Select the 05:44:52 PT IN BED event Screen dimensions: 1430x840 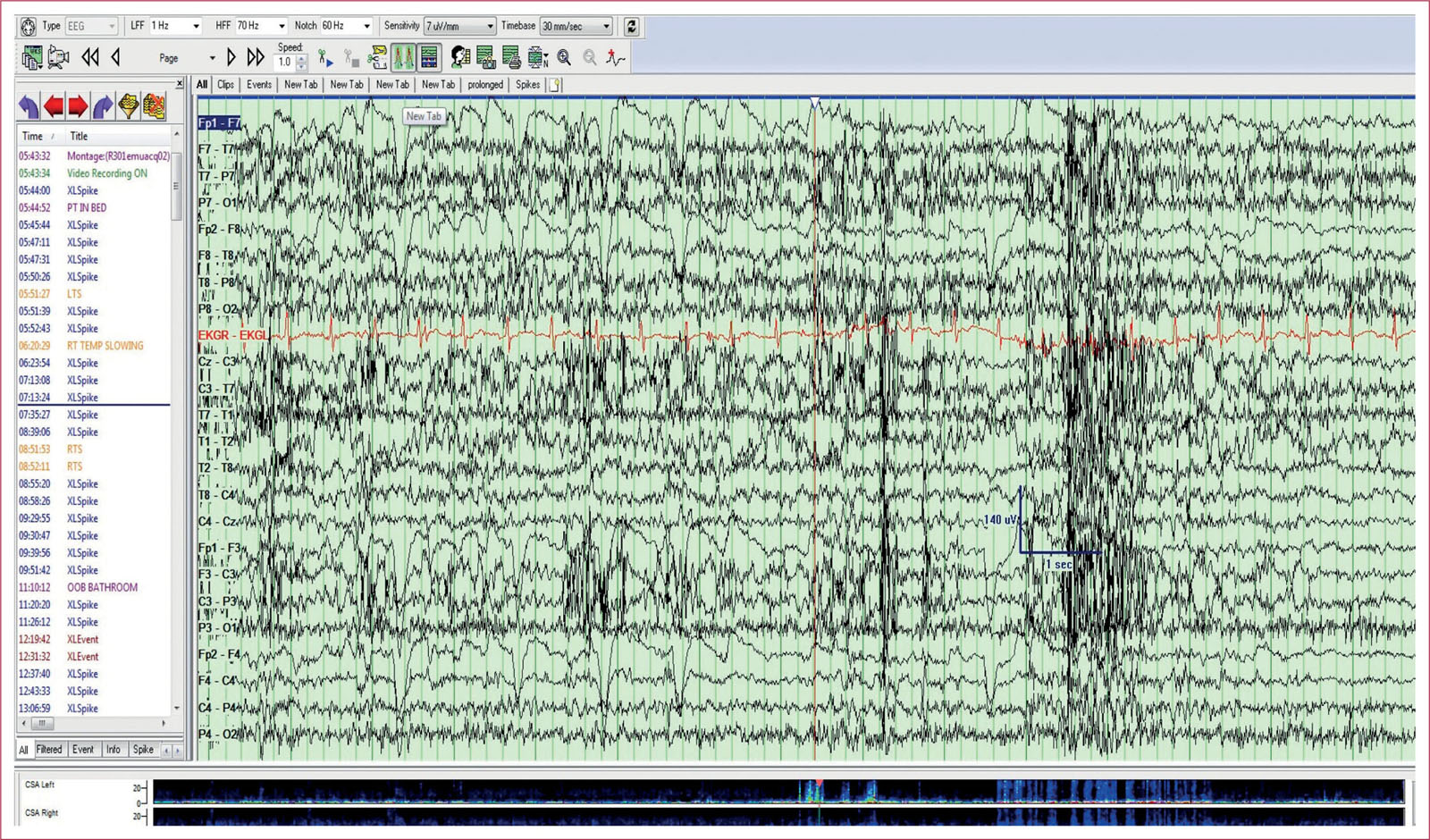[x=94, y=208]
